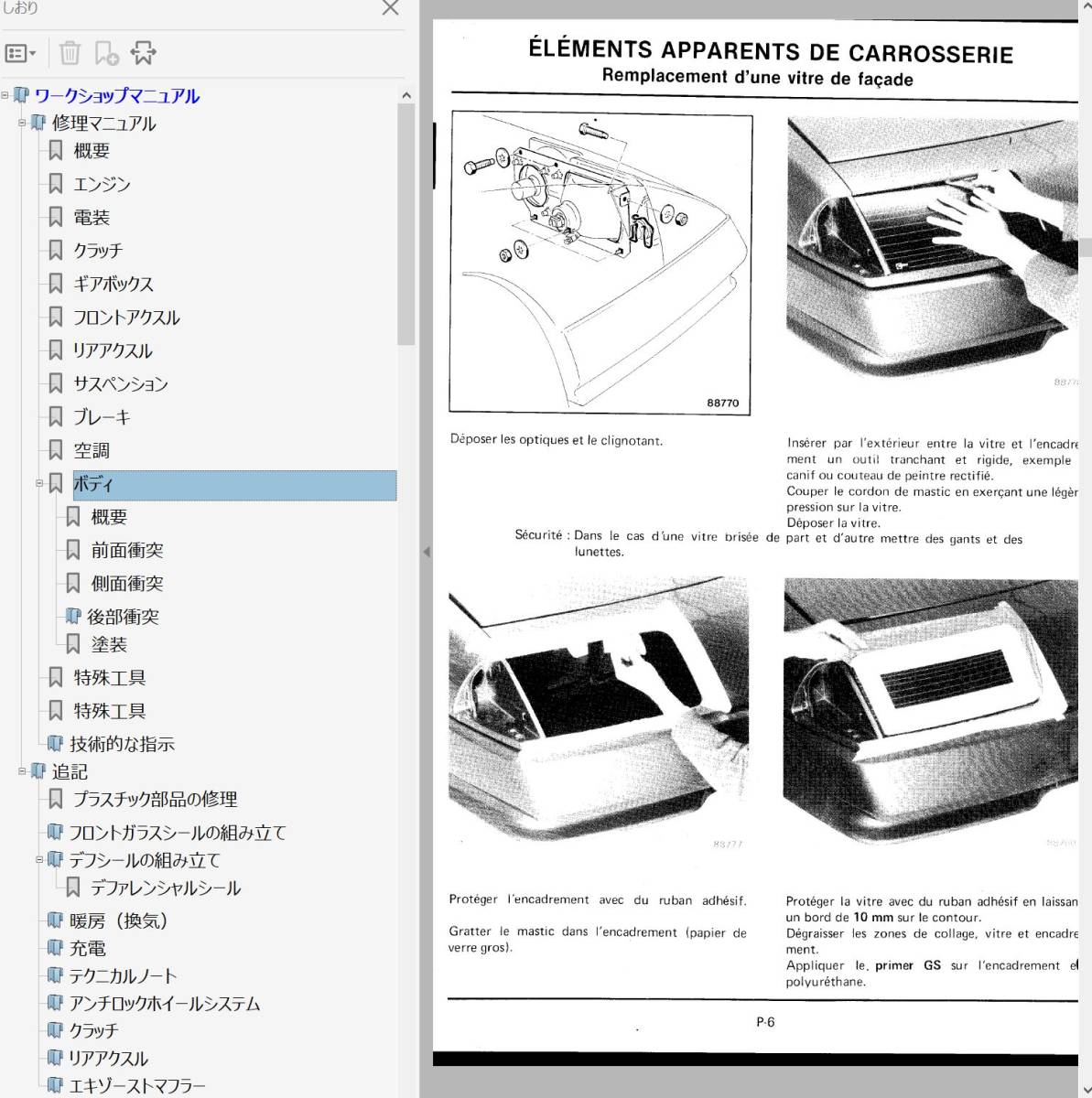Click the bookmark icon beside 技術的な指示

pyautogui.click(x=56, y=744)
